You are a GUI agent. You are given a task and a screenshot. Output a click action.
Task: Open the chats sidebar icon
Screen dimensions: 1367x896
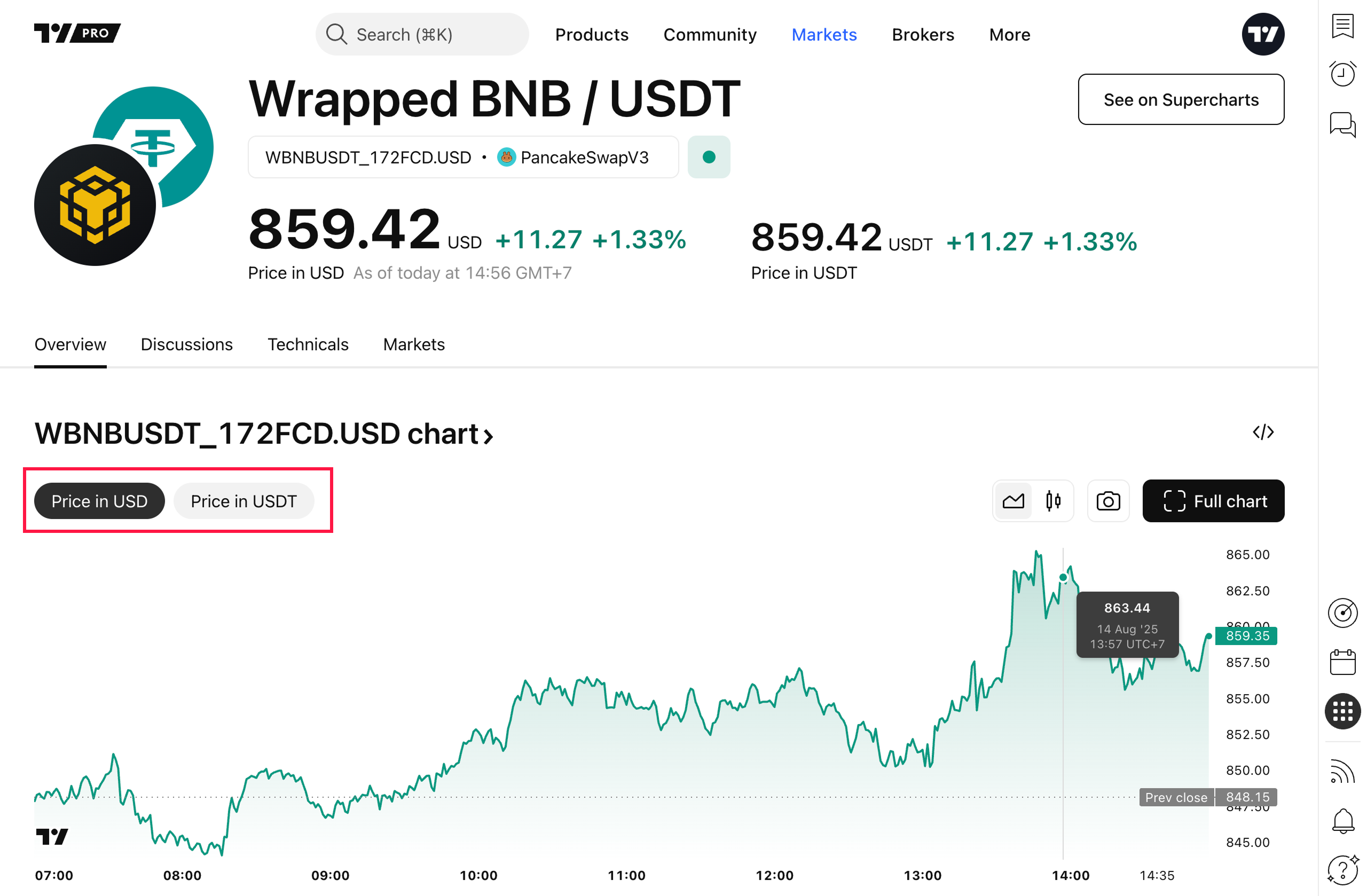(1342, 123)
